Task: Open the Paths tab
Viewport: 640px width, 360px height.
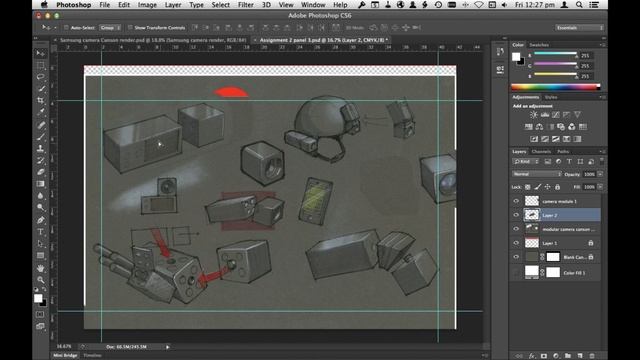Action: (x=563, y=152)
